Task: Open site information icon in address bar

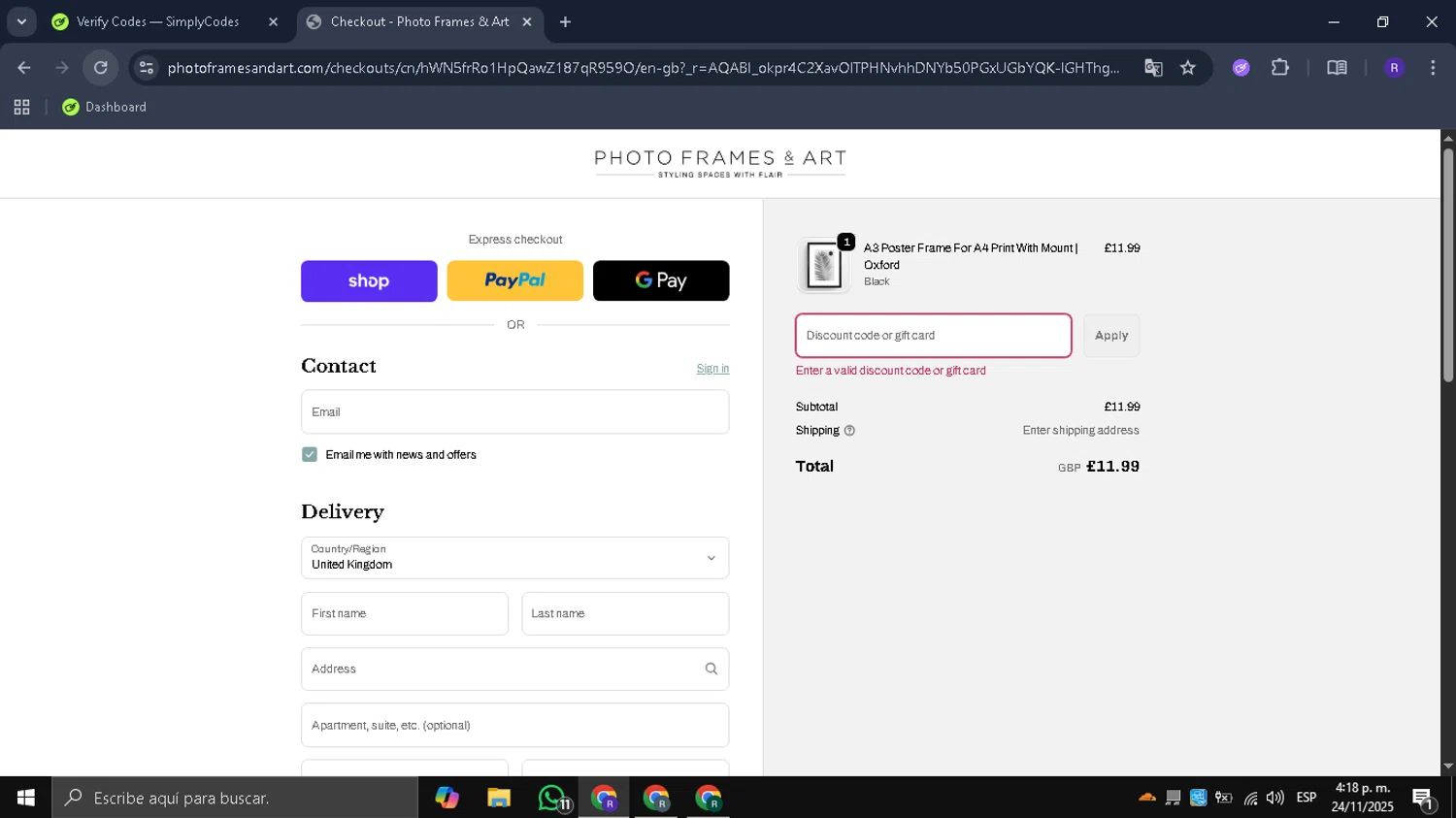Action: tap(147, 68)
